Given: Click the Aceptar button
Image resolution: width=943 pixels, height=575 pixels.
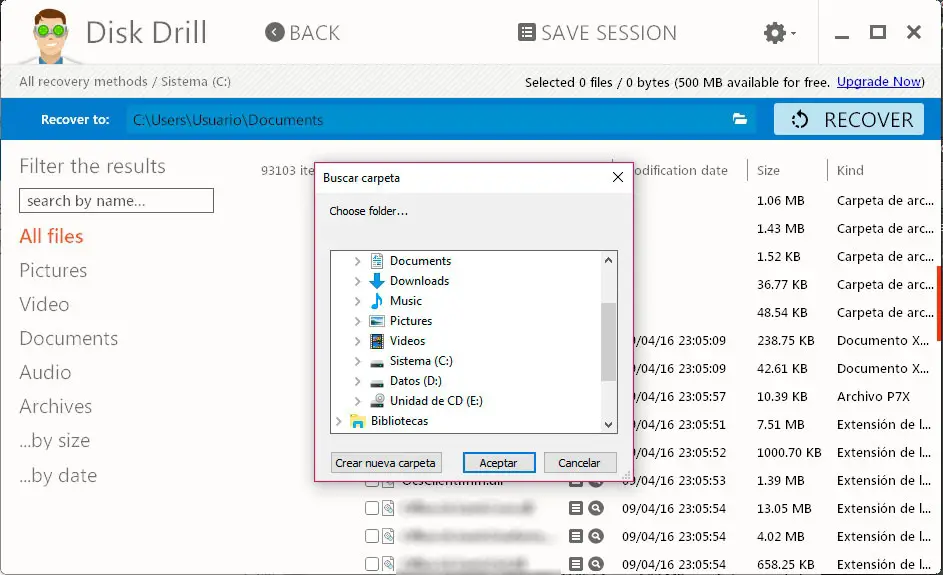Looking at the screenshot, I should (x=499, y=463).
